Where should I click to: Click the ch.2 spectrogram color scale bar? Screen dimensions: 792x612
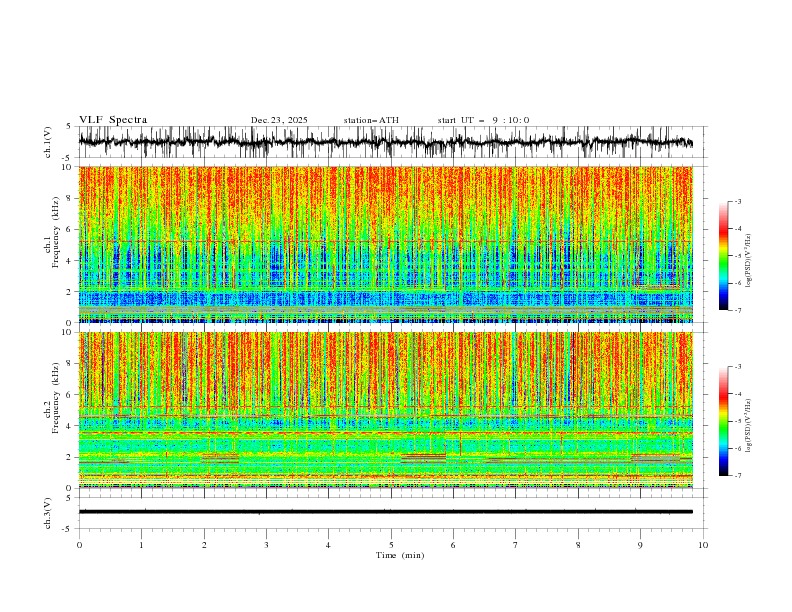coord(723,421)
